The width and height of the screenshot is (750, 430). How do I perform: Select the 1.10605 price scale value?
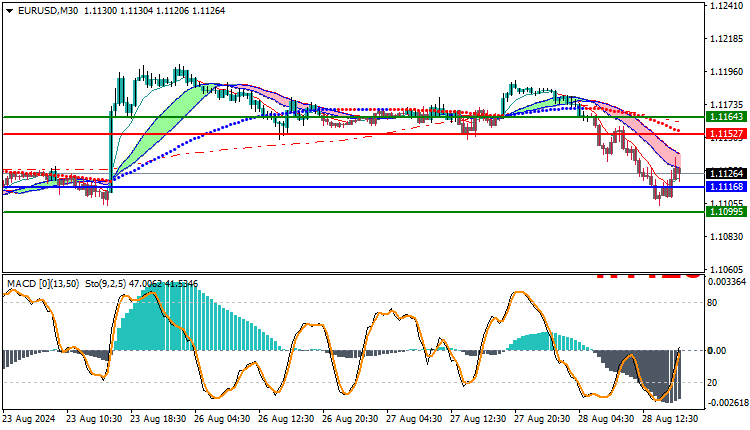[x=727, y=270]
